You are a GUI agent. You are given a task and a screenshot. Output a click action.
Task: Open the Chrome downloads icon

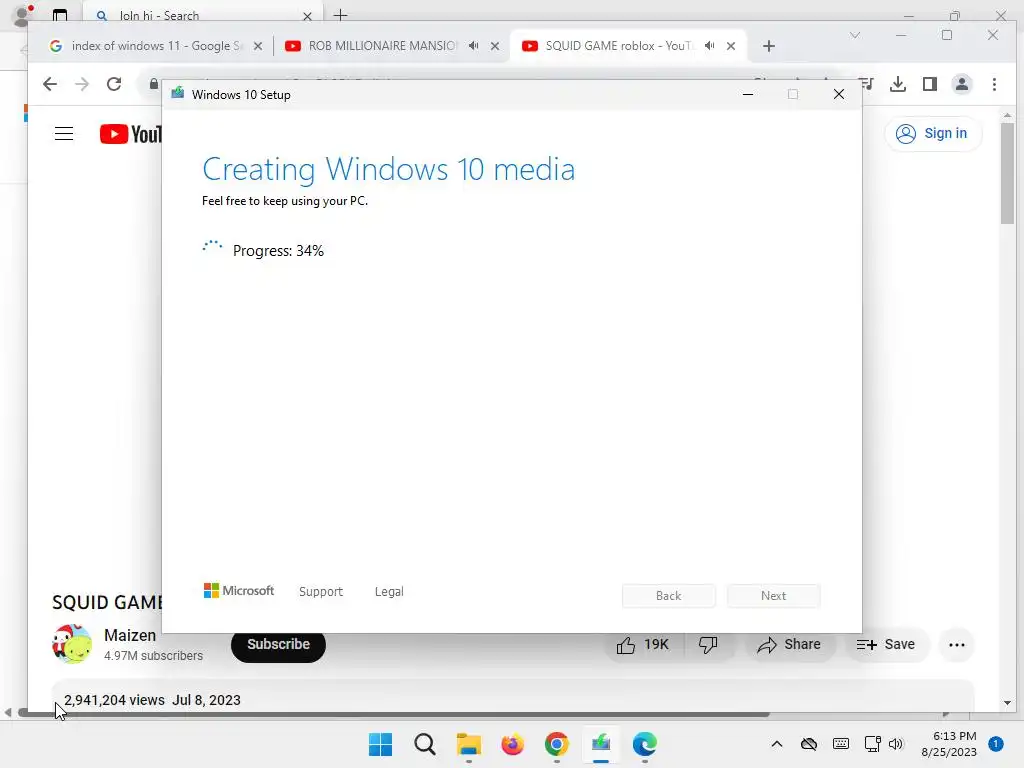898,84
